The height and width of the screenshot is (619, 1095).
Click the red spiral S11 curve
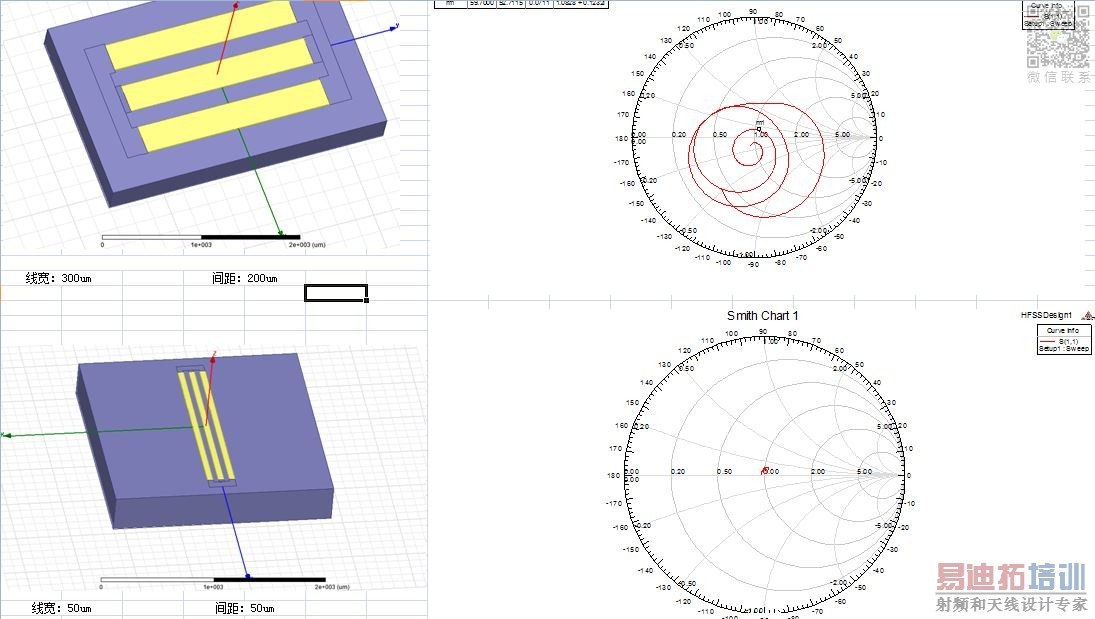click(756, 161)
